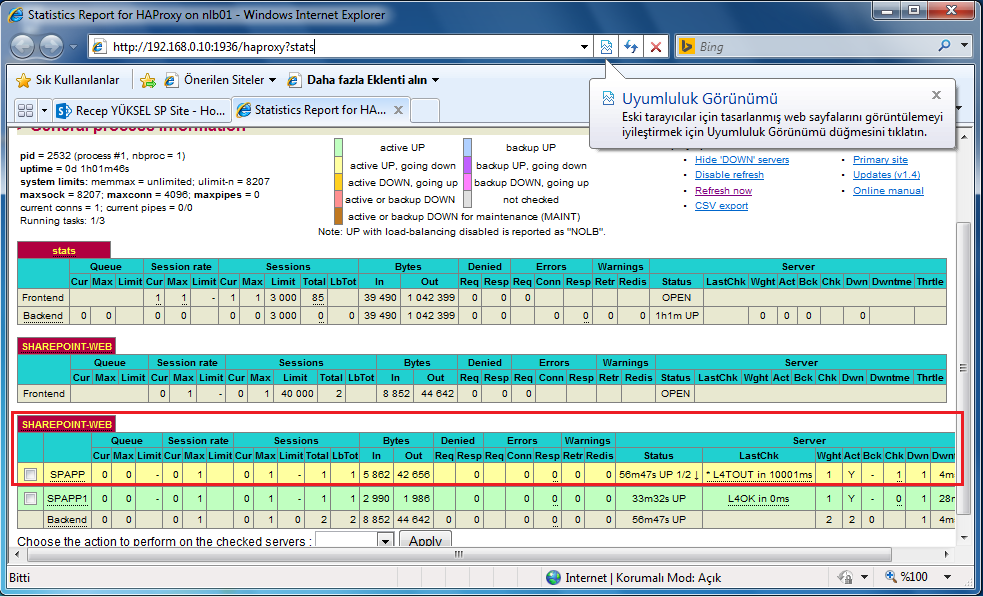Click Korumalı Mod: Açık status text
The height and width of the screenshot is (597, 983).
[669, 578]
